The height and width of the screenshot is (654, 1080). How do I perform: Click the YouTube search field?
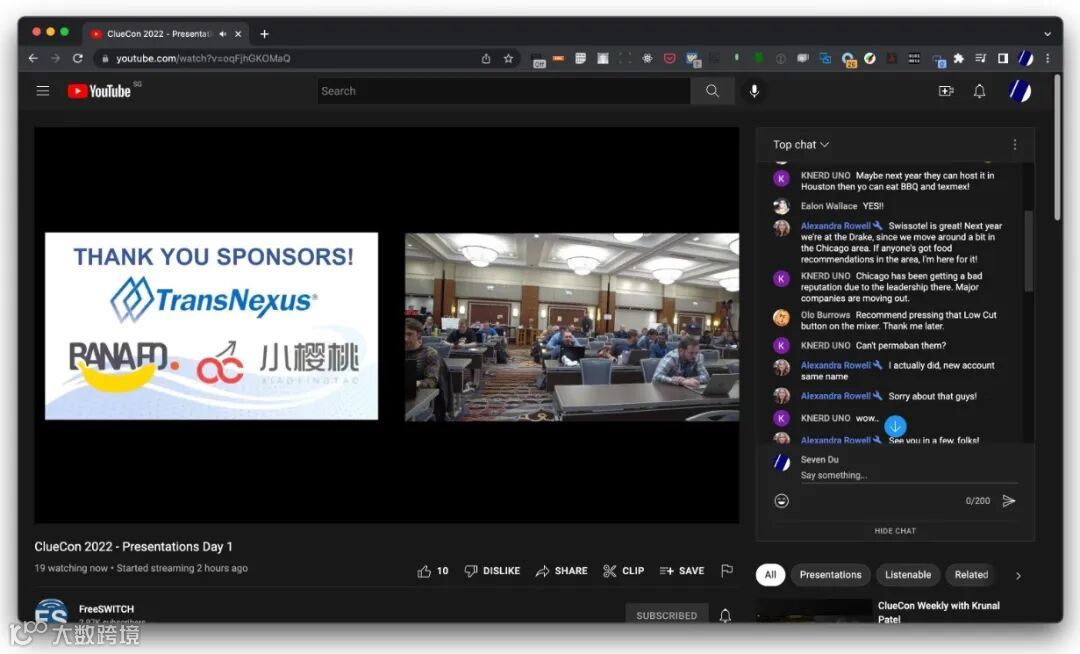click(504, 91)
